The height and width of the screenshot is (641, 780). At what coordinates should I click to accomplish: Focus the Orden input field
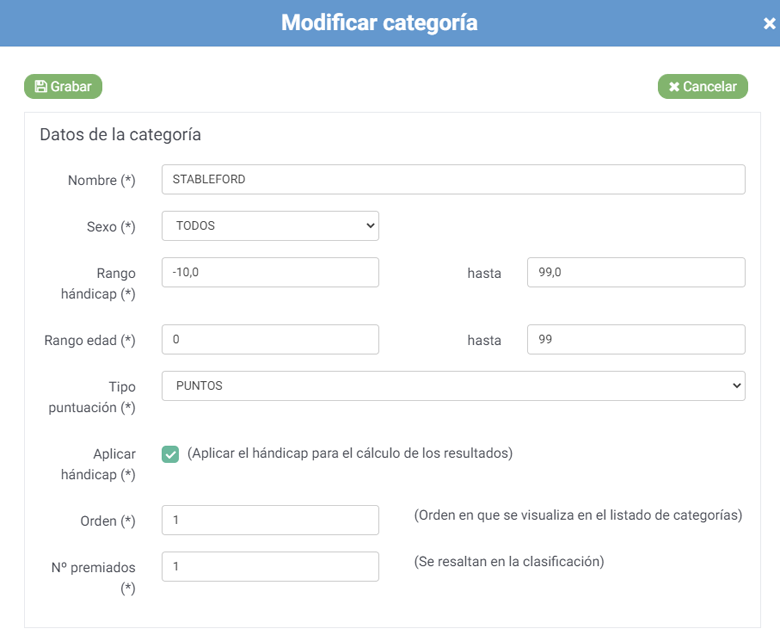(270, 520)
